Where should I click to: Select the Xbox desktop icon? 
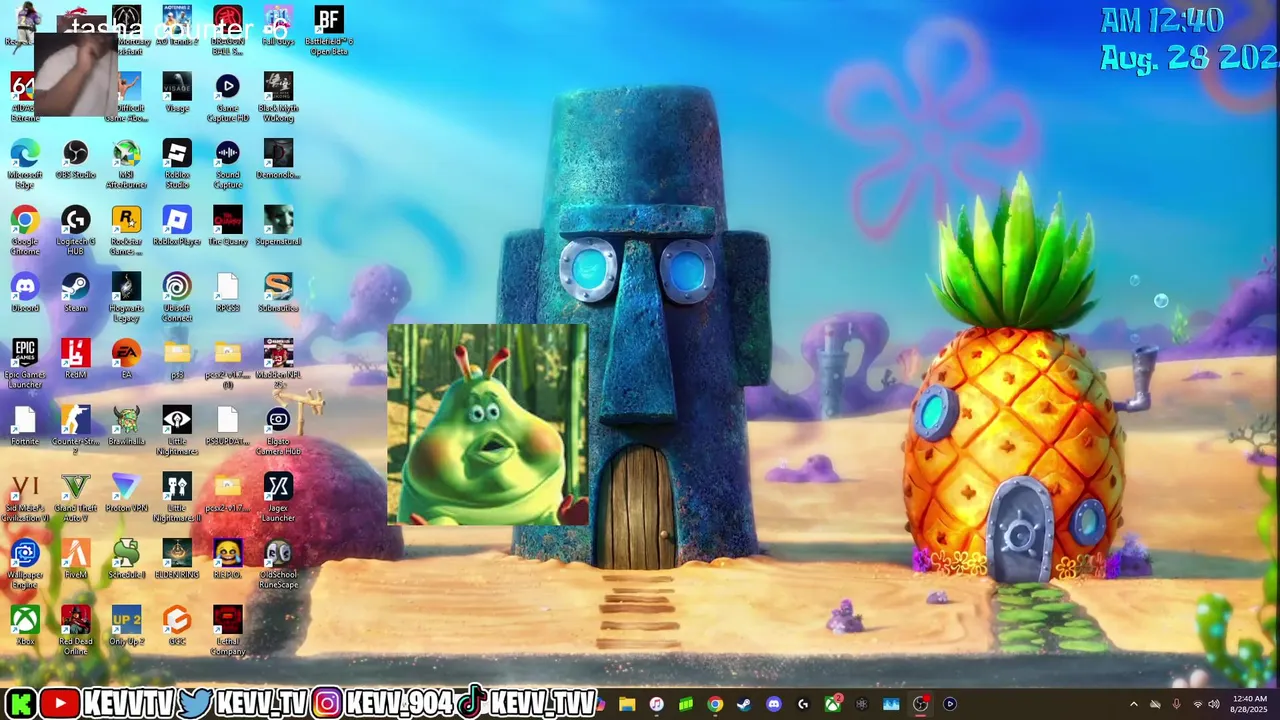coord(25,626)
